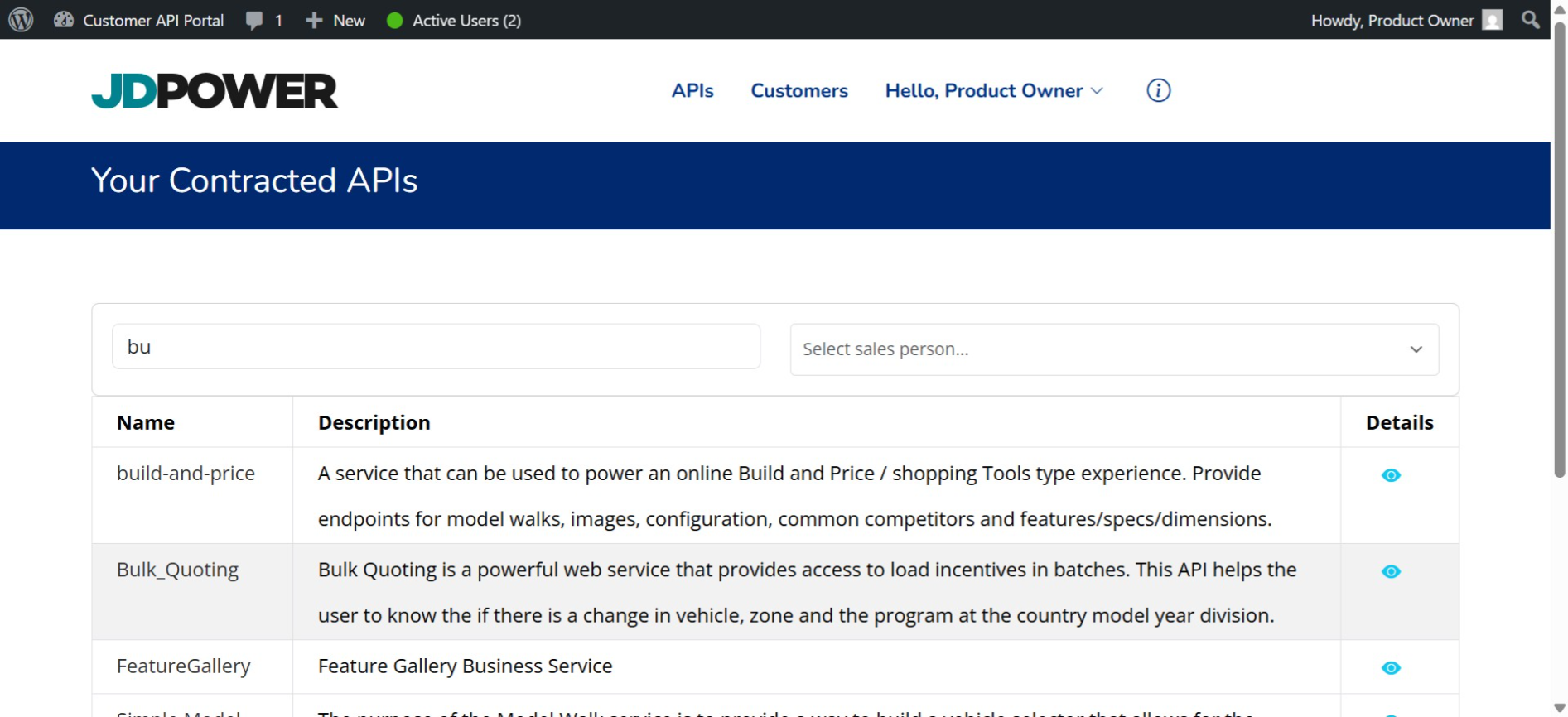Go to the APIs menu item
The height and width of the screenshot is (717, 1568).
[x=692, y=90]
